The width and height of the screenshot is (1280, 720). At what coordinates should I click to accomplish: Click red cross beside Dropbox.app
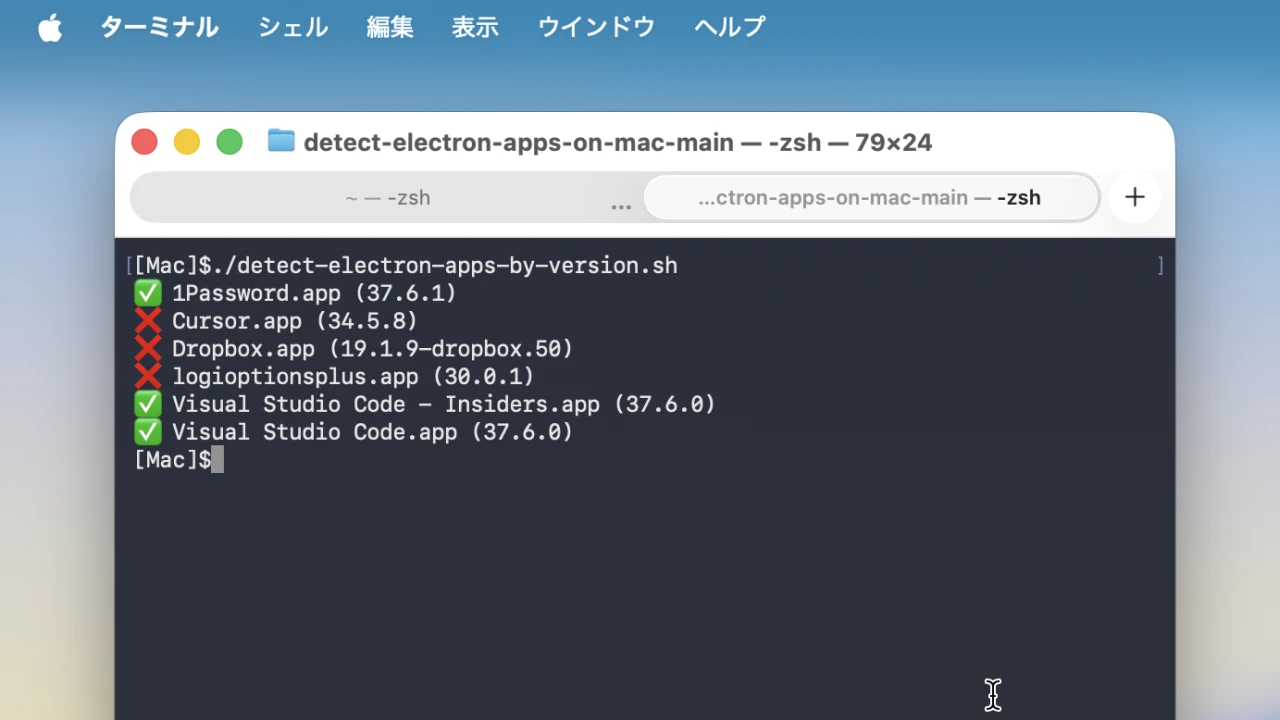[147, 348]
